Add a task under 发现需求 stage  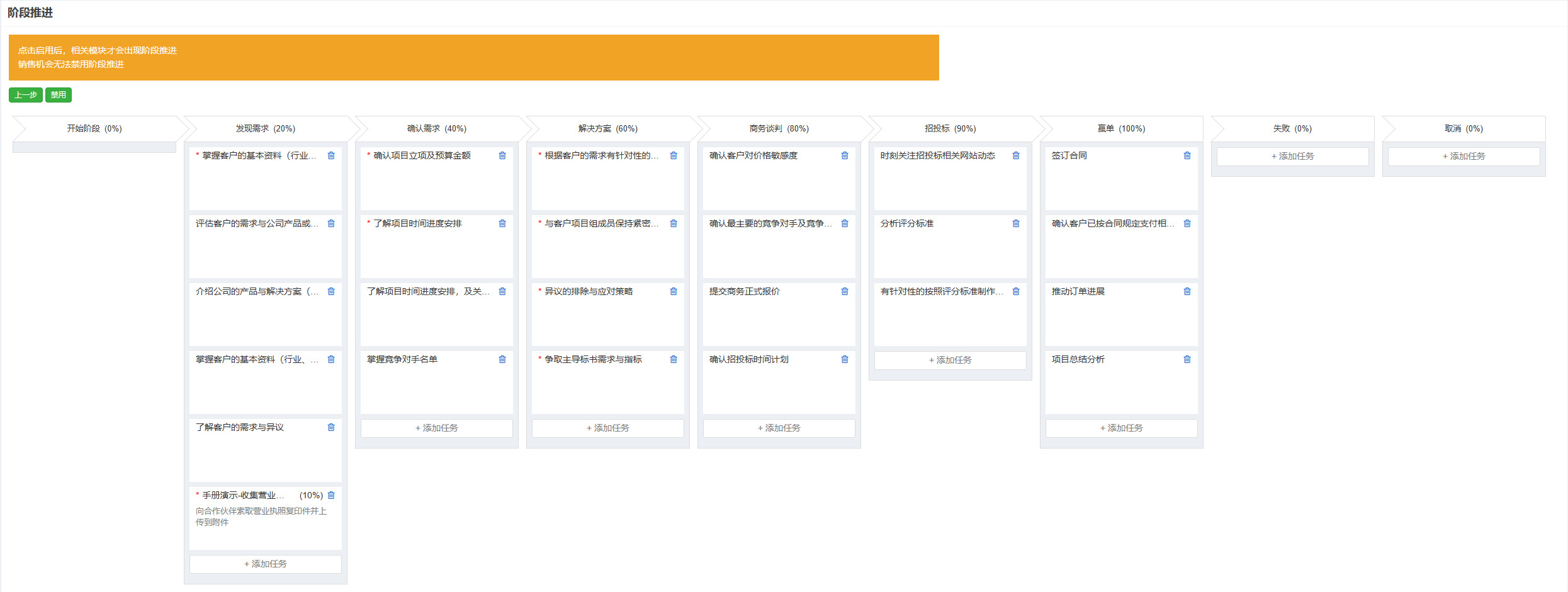click(x=266, y=564)
